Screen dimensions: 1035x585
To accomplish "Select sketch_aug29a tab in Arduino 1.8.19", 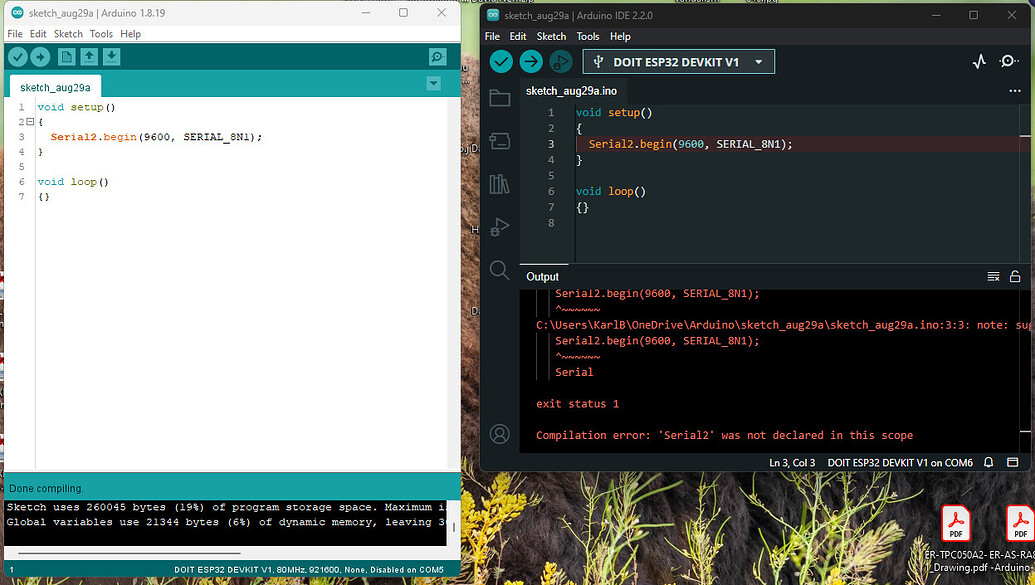I will click(55, 87).
